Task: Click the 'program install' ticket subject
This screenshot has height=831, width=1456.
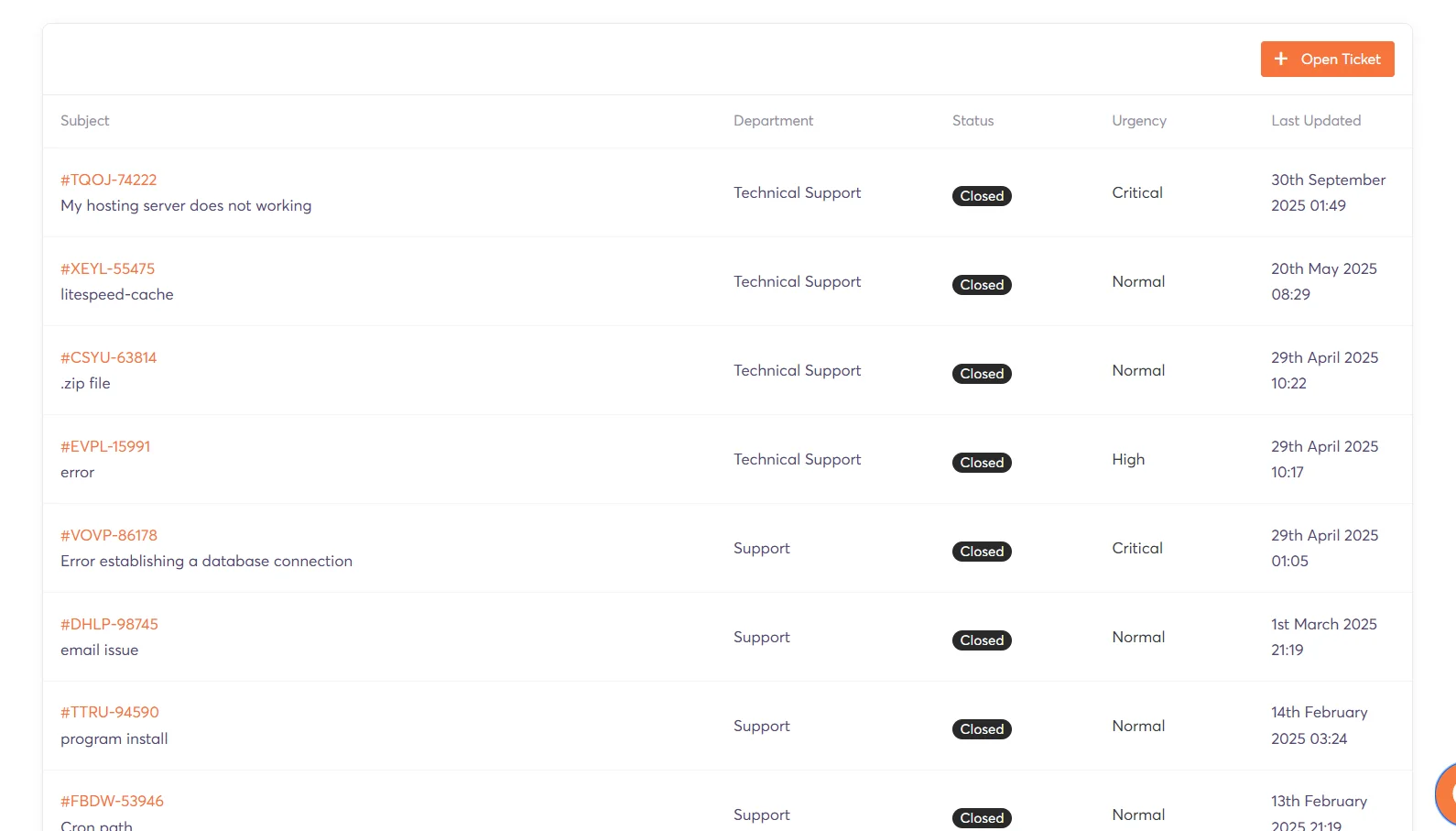Action: coord(114,739)
